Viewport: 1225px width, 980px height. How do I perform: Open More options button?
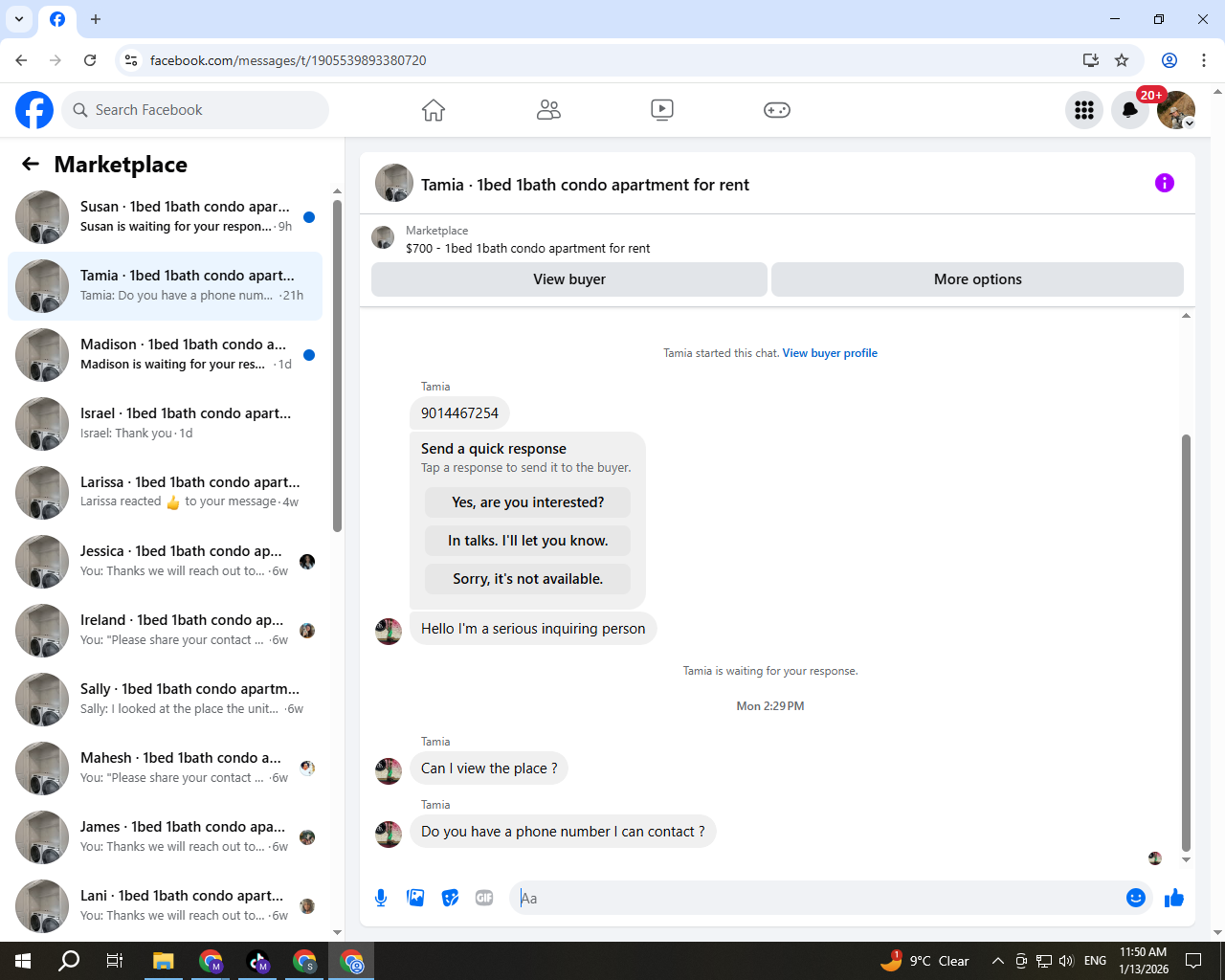(977, 279)
